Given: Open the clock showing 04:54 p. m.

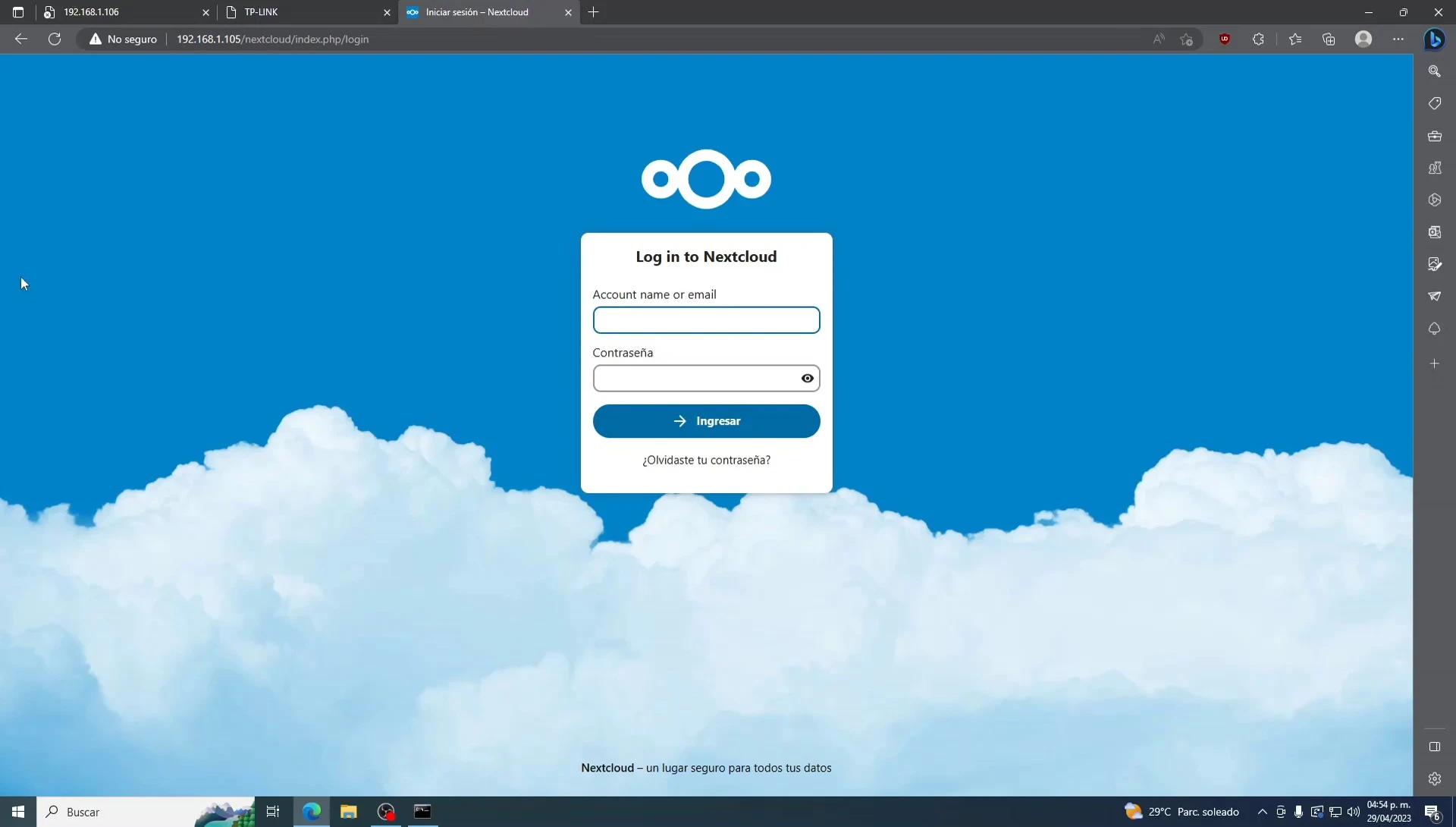Looking at the screenshot, I should point(1389,812).
